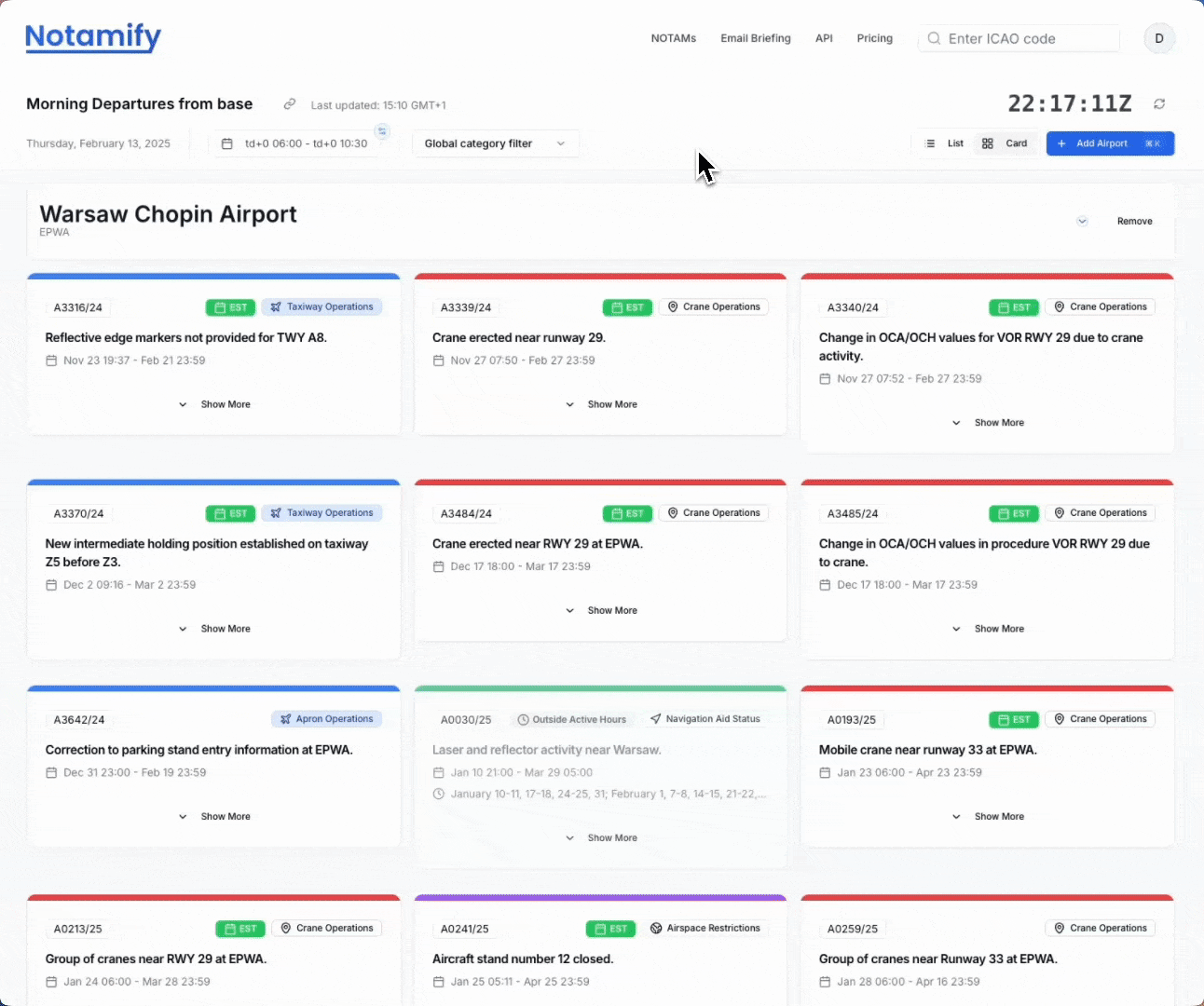The height and width of the screenshot is (1006, 1204).
Task: Click the Add Airport button
Action: [1109, 143]
